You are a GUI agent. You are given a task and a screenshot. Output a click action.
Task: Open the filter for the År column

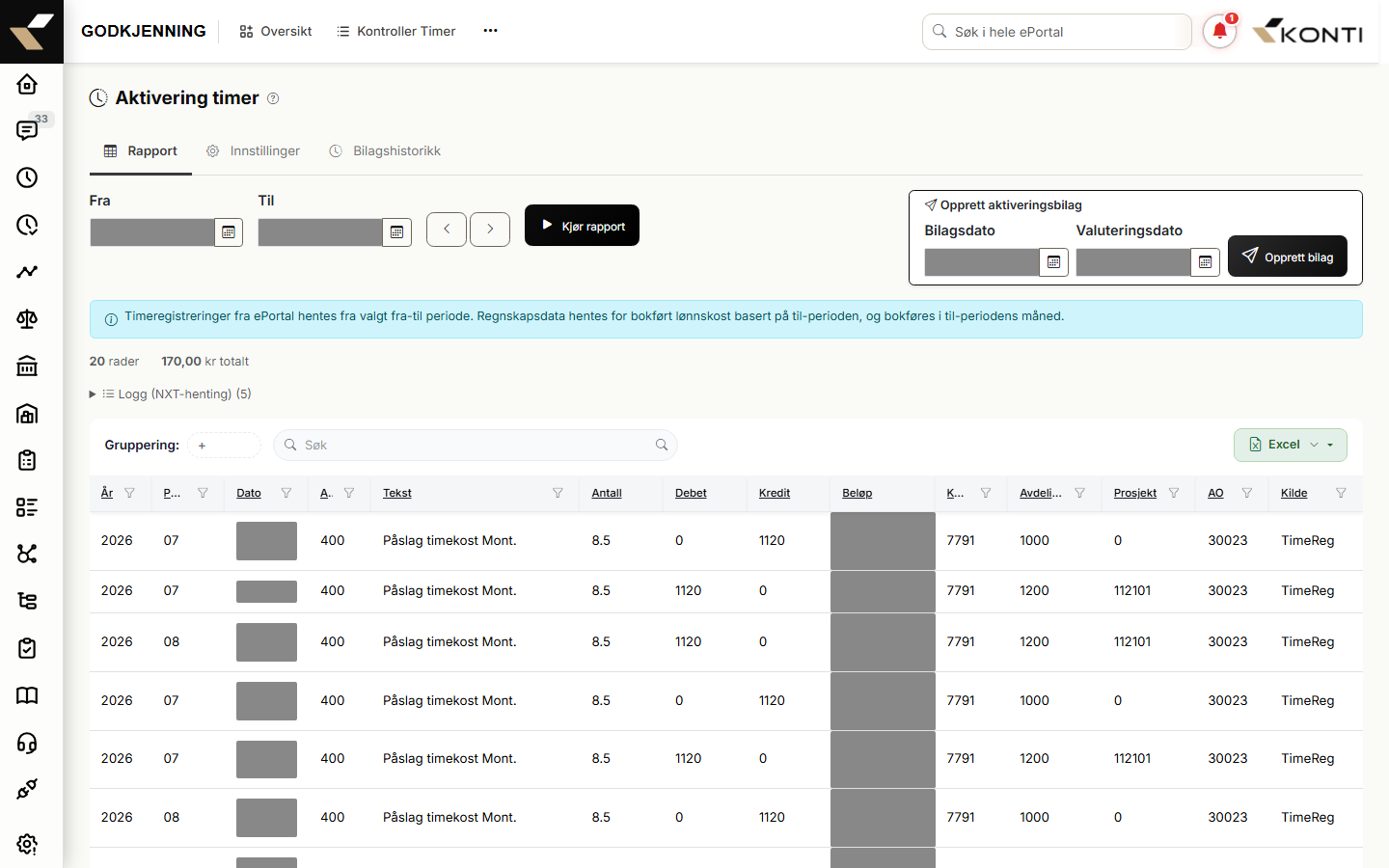[x=130, y=493]
